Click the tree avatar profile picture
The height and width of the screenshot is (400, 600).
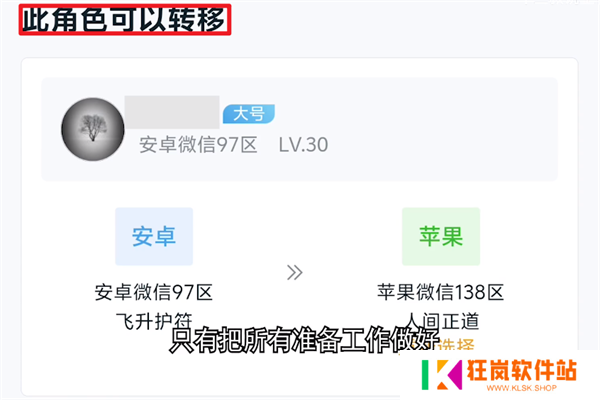click(93, 129)
